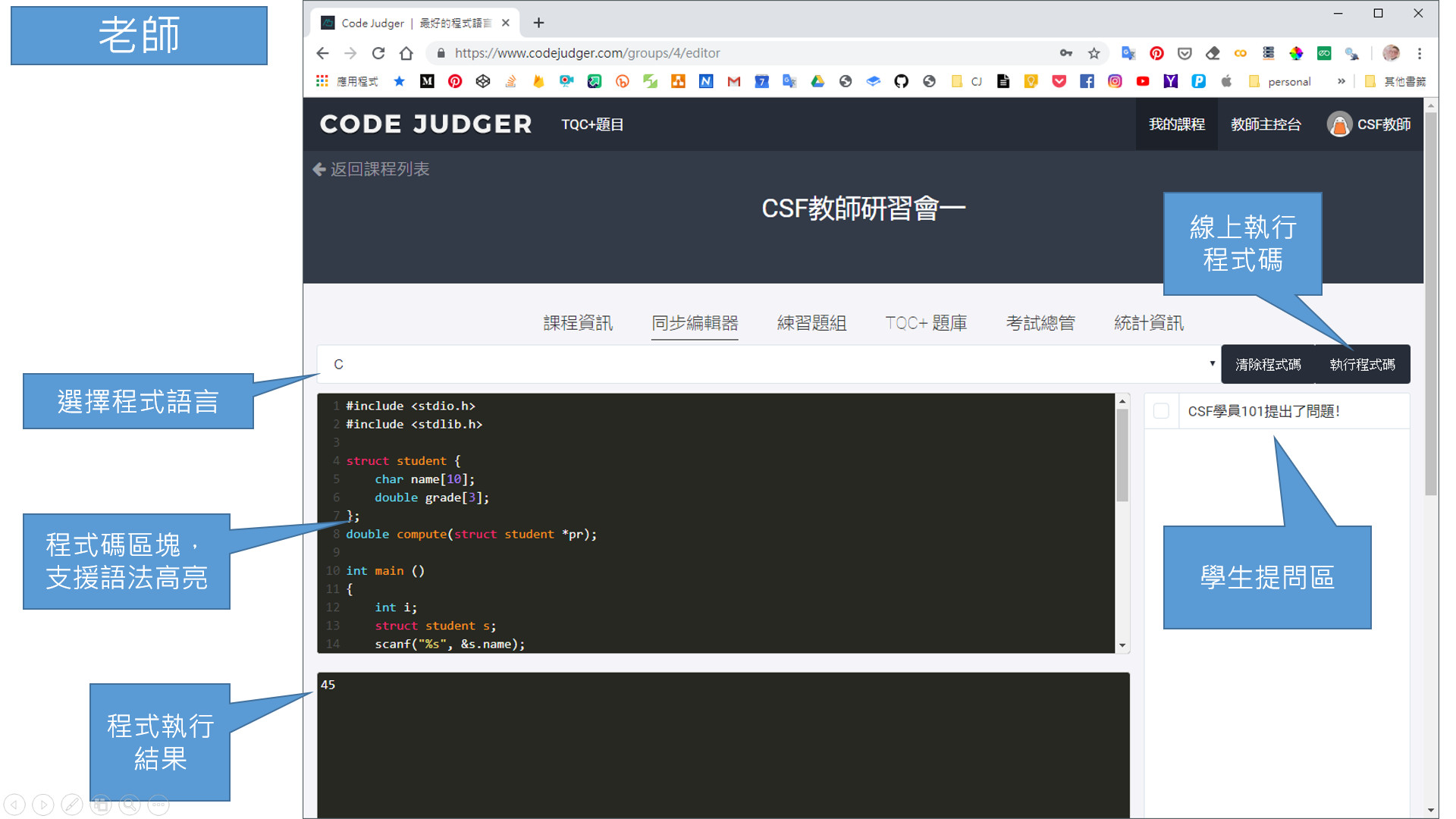The image size is (1456, 819).
Task: Open the Gmail bookmark icon
Action: pos(733,81)
